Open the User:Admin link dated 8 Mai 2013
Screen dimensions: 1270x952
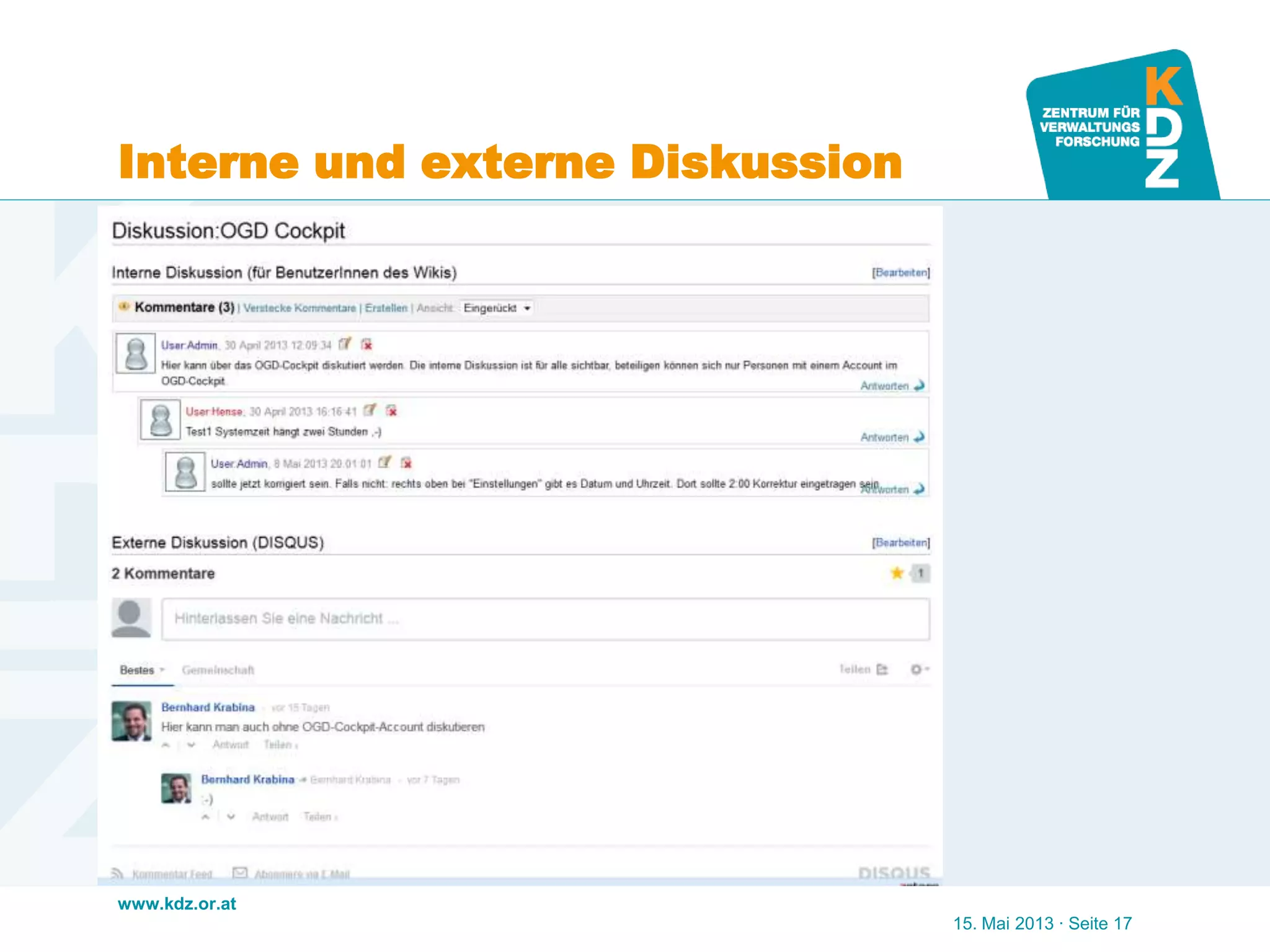(x=239, y=464)
